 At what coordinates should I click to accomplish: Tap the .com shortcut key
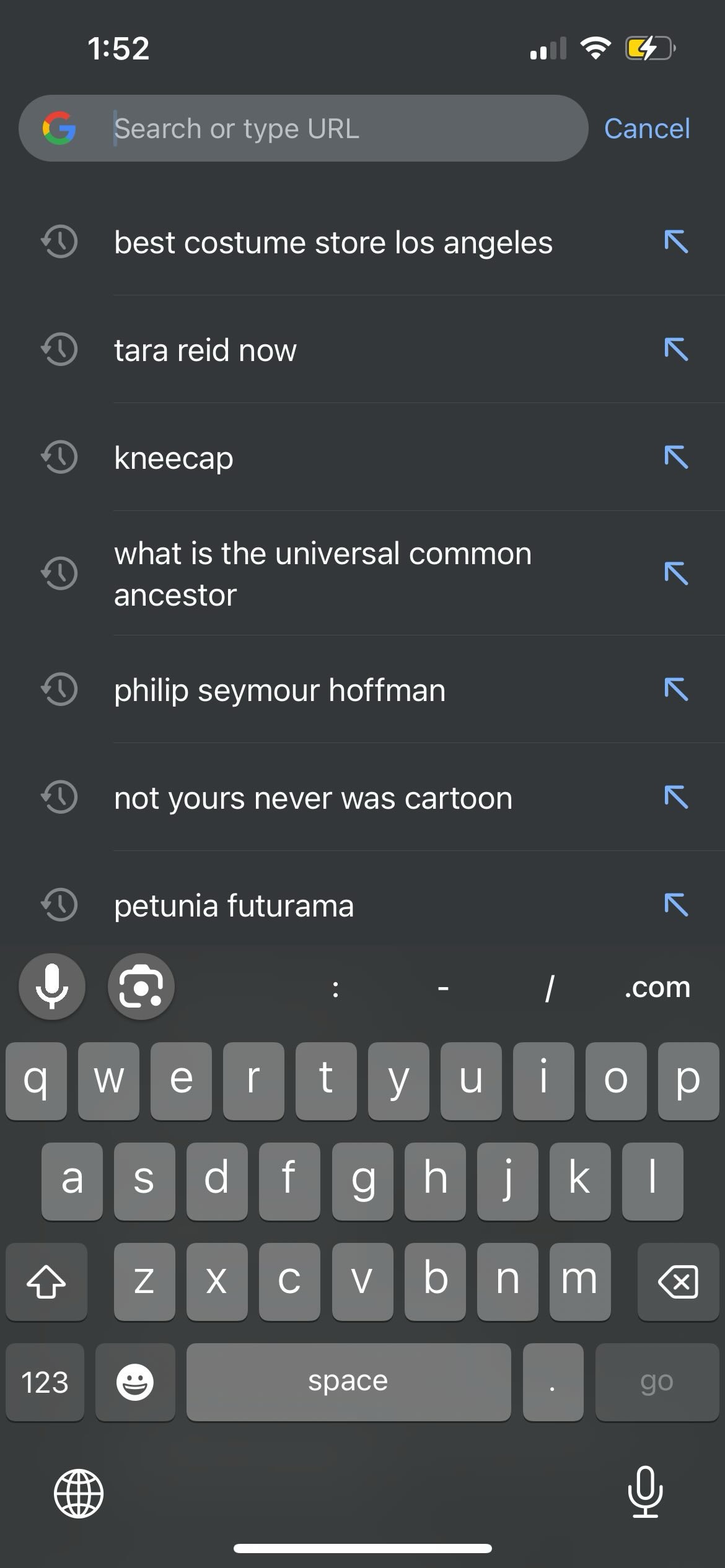(657, 987)
